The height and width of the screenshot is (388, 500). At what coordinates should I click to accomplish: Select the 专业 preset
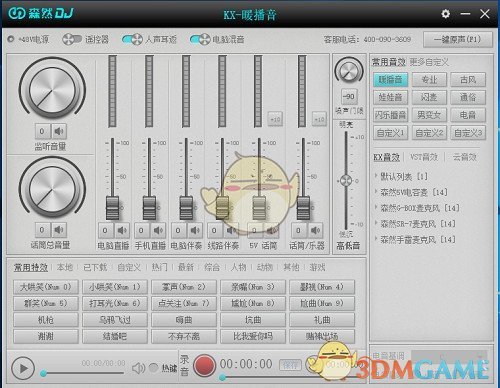pyautogui.click(x=429, y=80)
